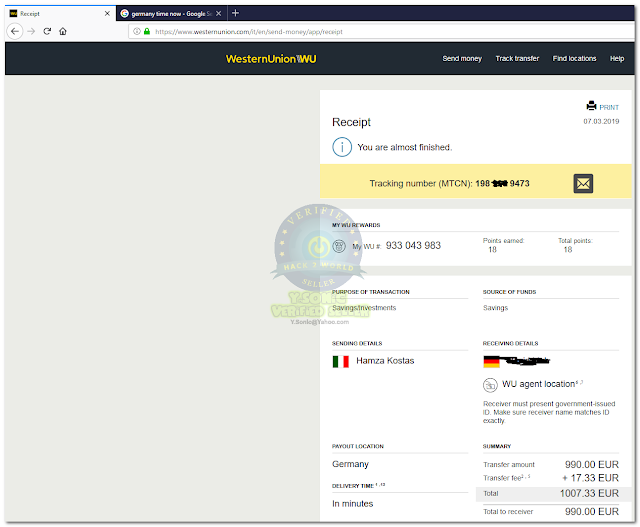Click the transfer fee 17.33 EUR value

[x=591, y=478]
